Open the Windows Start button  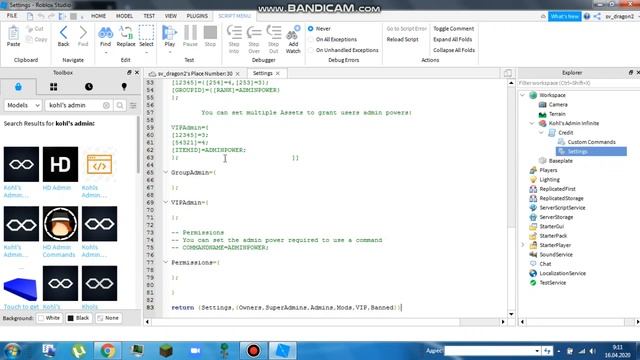(x=11, y=351)
